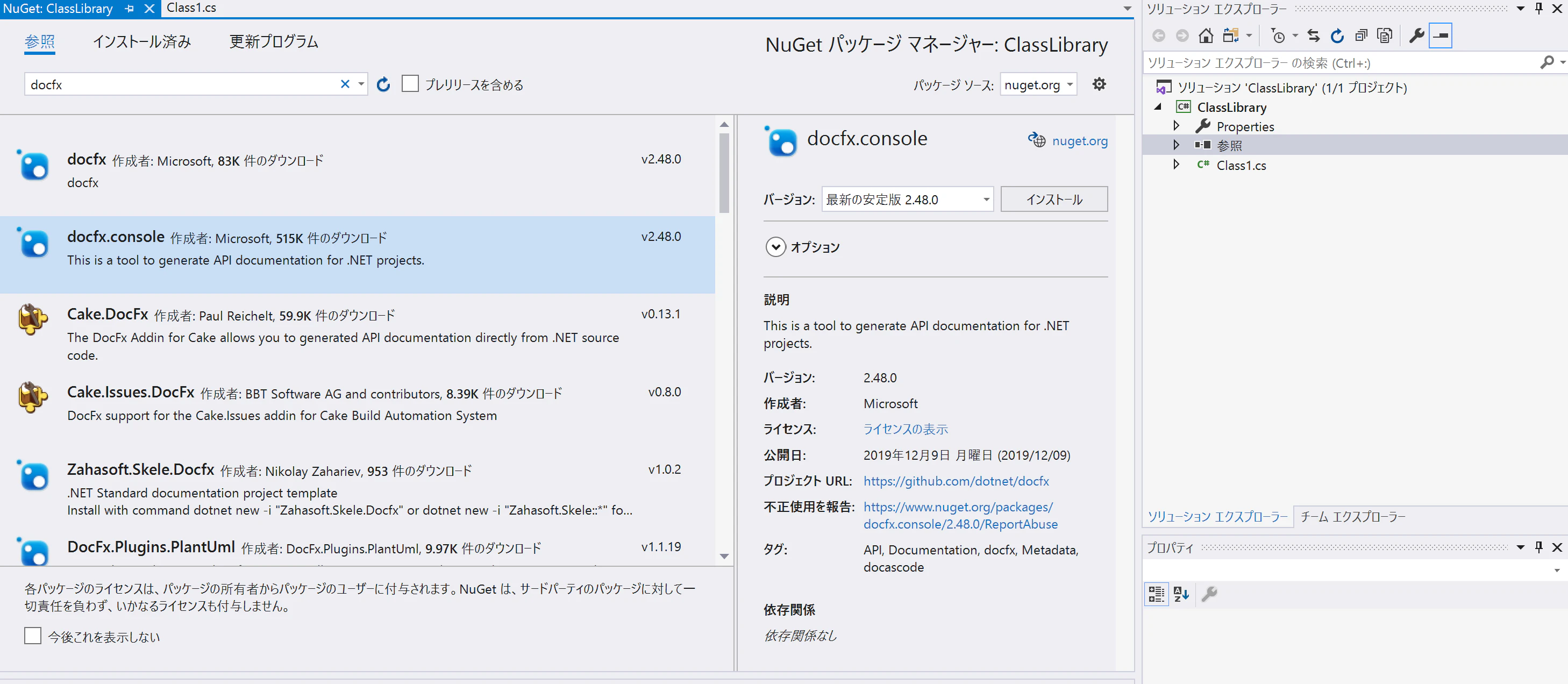Select the ソリューション エクスプローラー bottom tab
Screen dimensions: 1568x684
pos(1217,516)
